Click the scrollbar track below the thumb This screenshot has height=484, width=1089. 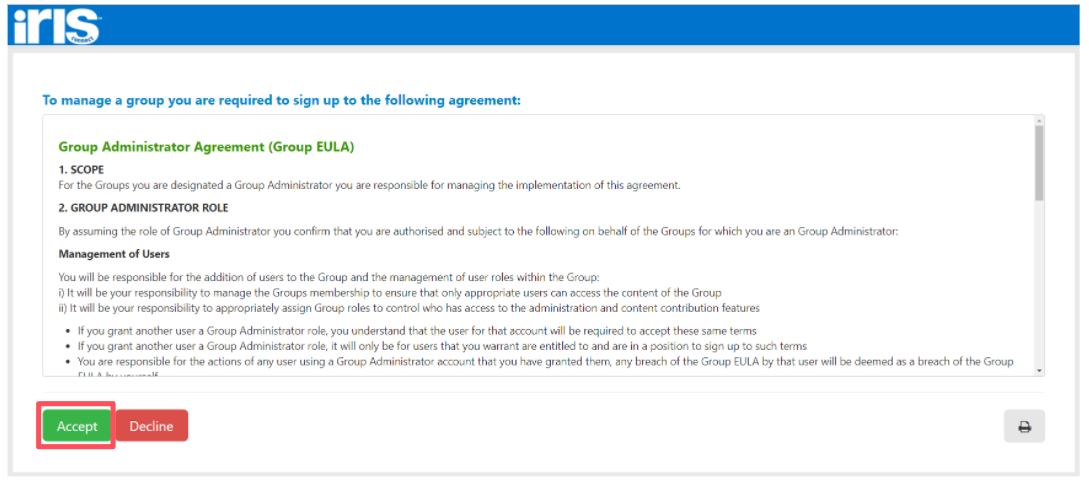click(x=1039, y=283)
